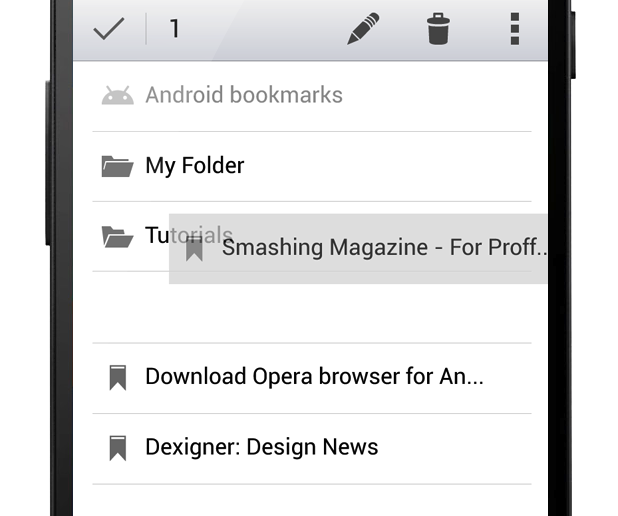The image size is (618, 516).
Task: Tap the Smashing Magazine bookmark ribbon icon
Action: (x=194, y=248)
